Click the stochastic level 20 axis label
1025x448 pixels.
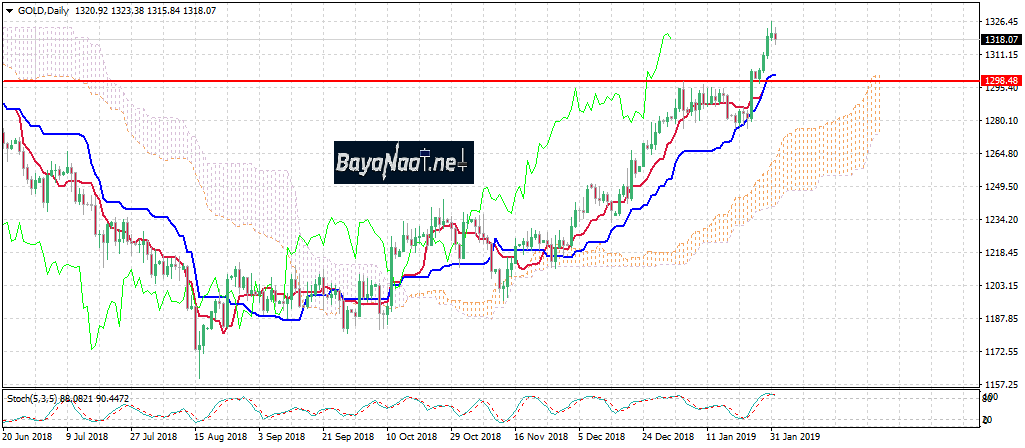986,419
